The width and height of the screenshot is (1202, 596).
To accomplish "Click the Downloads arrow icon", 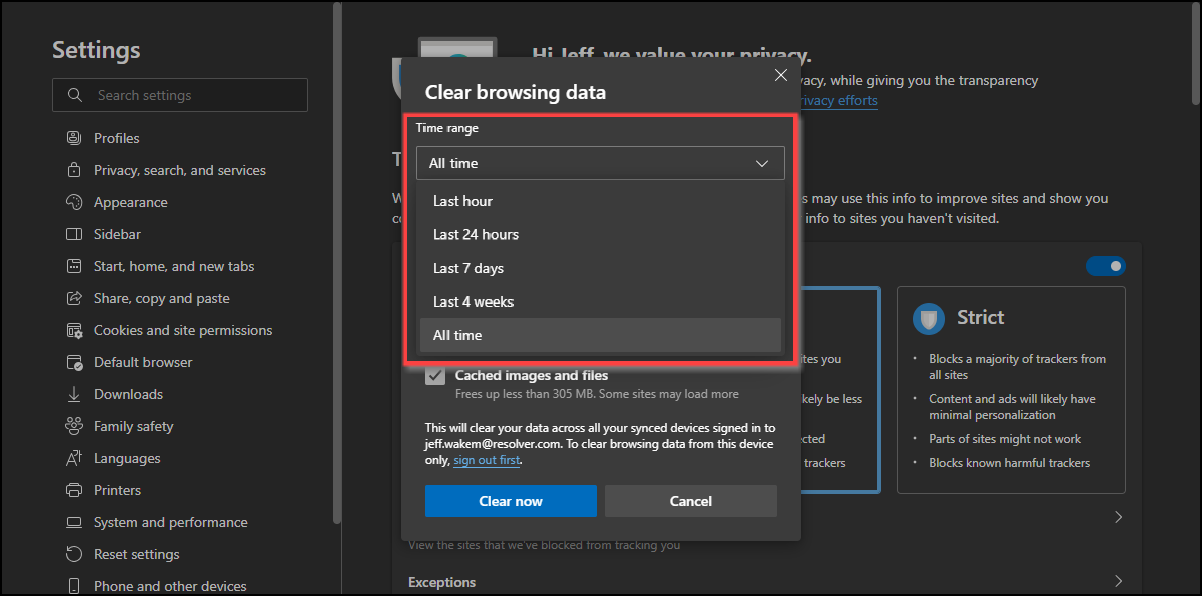I will [x=73, y=394].
